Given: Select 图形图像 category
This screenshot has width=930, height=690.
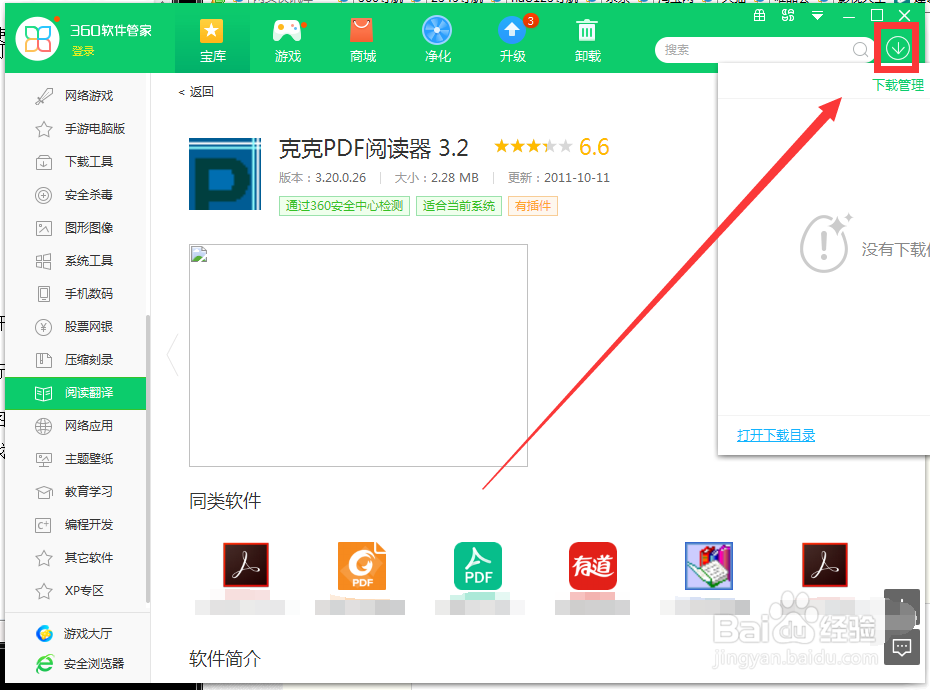Looking at the screenshot, I should (75, 228).
